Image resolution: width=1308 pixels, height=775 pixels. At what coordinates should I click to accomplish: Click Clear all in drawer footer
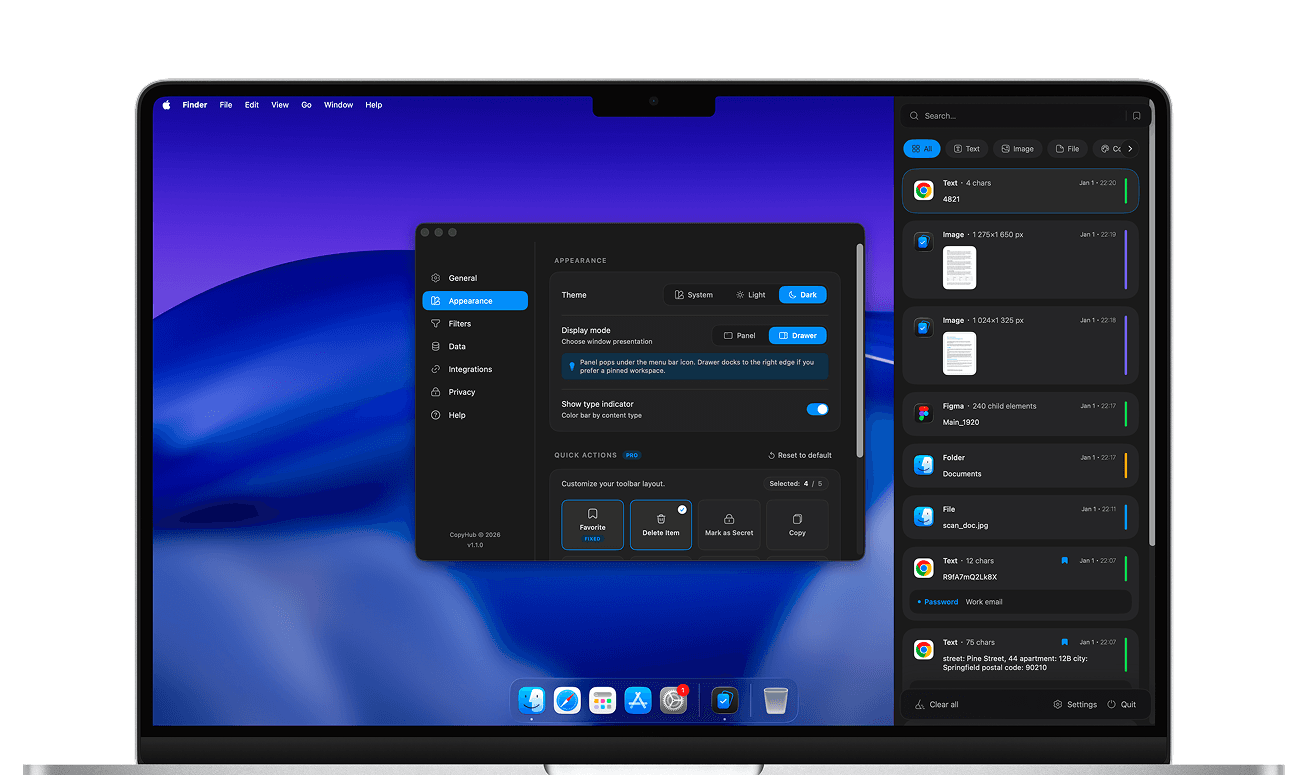tap(937, 705)
